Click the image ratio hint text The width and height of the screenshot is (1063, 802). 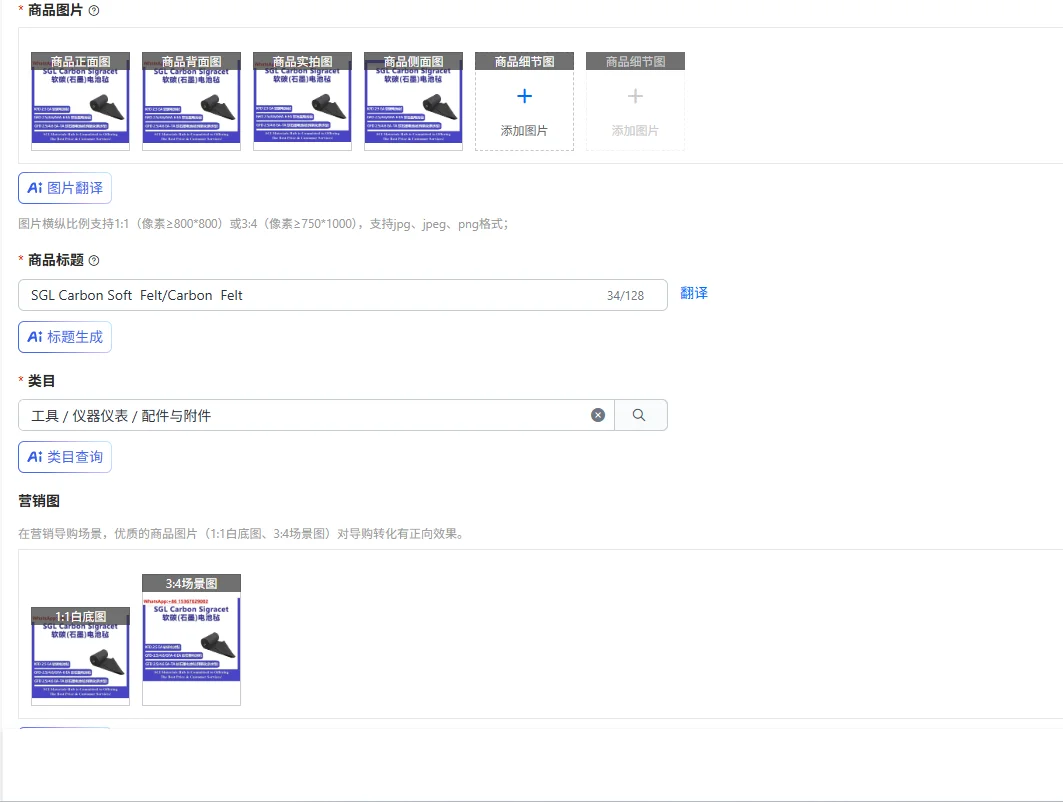(x=263, y=224)
